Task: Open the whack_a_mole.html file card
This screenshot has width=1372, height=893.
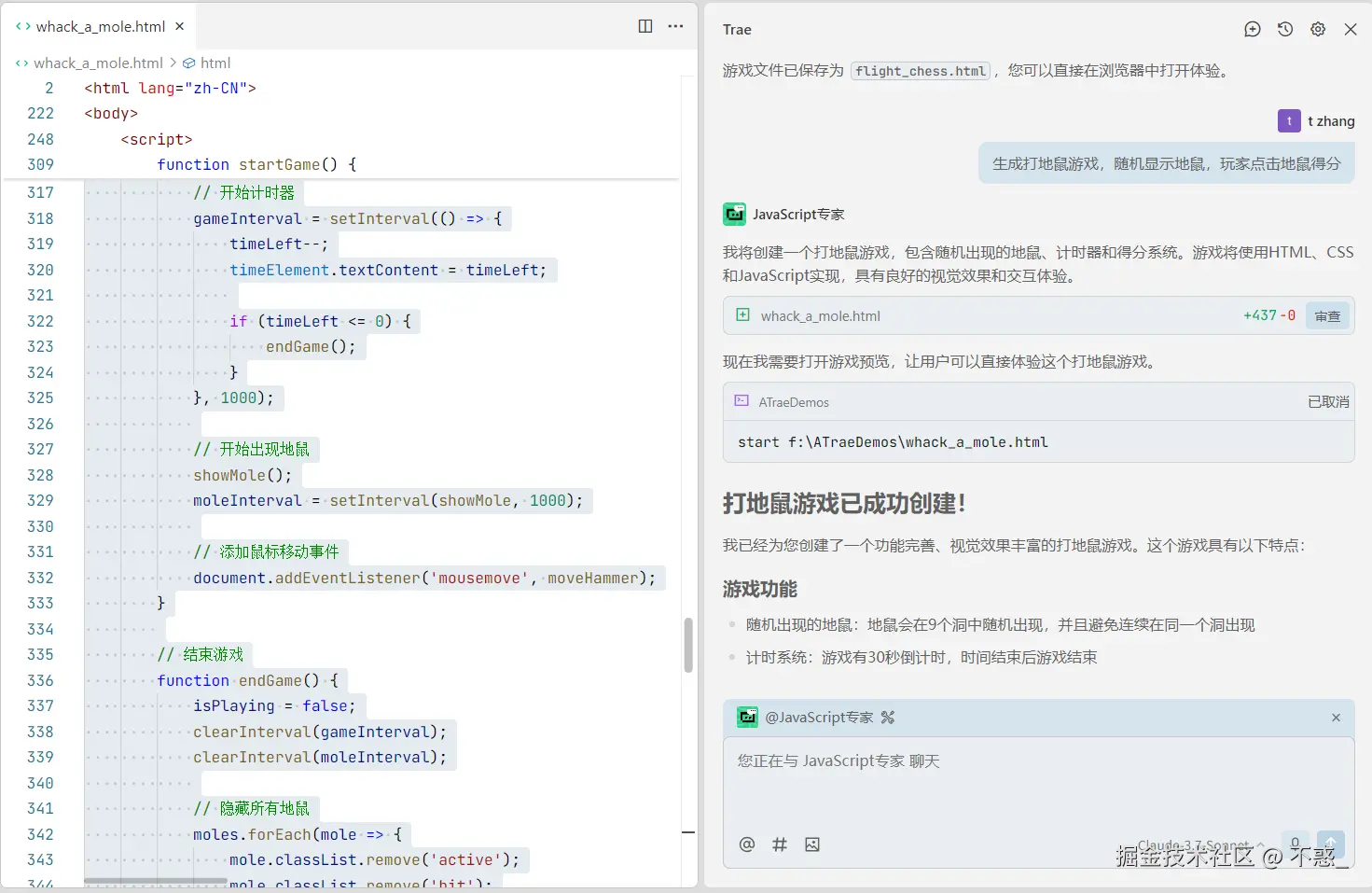Action: 1038,315
